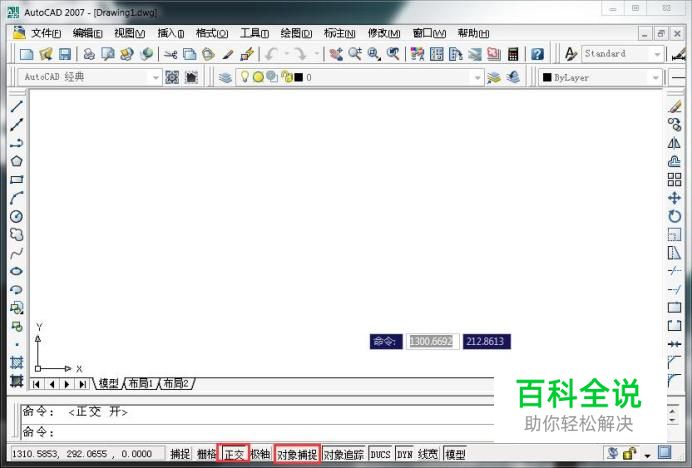Screen dimensions: 692x468
Task: Click the Undo arrow icon
Action: (272, 54)
